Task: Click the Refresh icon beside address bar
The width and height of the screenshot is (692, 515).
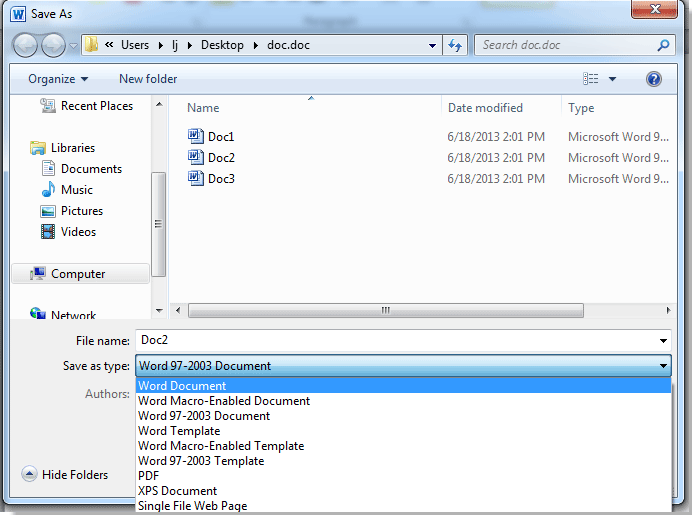Action: (x=456, y=45)
